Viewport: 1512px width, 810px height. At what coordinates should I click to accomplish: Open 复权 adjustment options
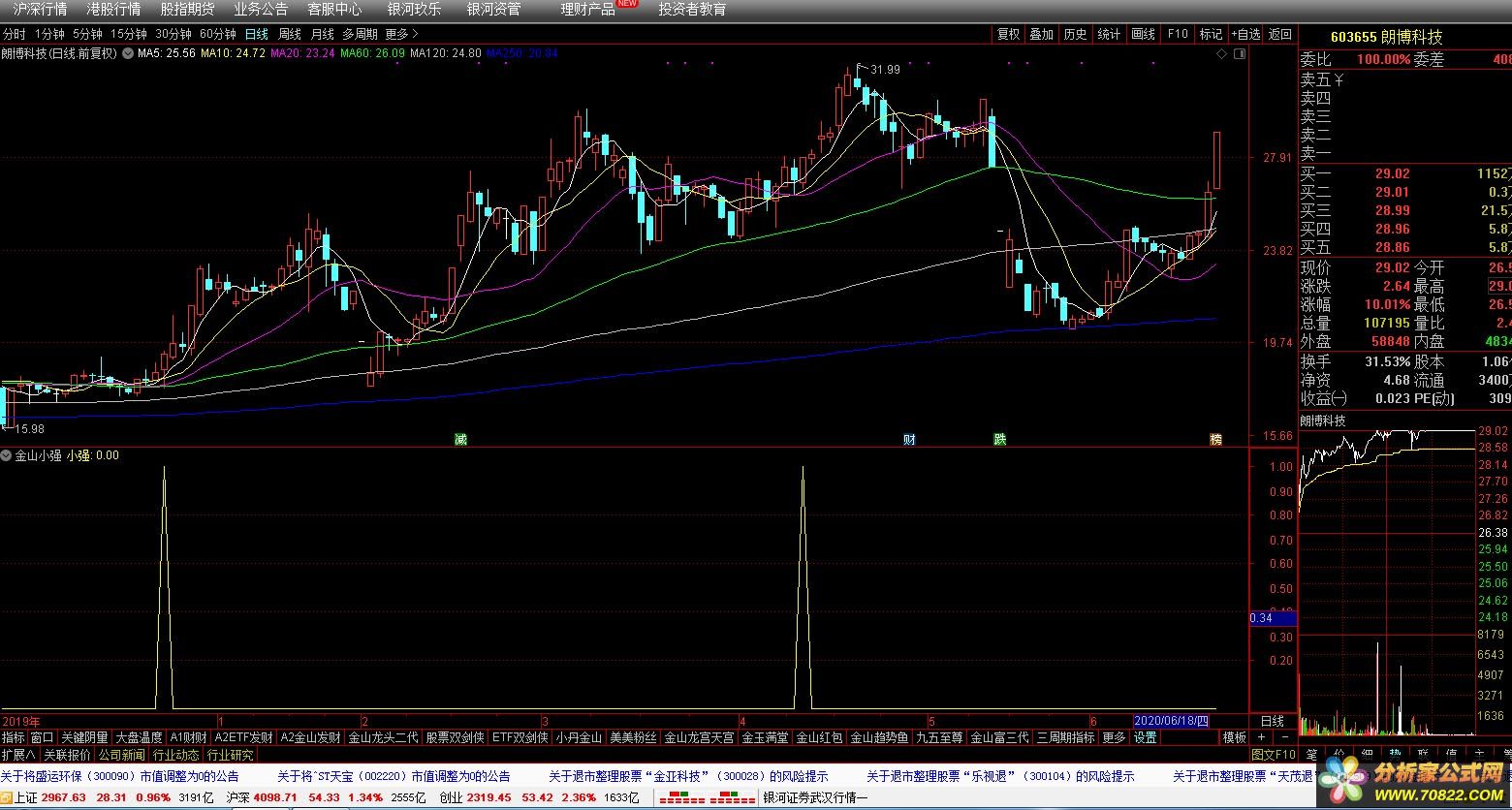click(1008, 34)
